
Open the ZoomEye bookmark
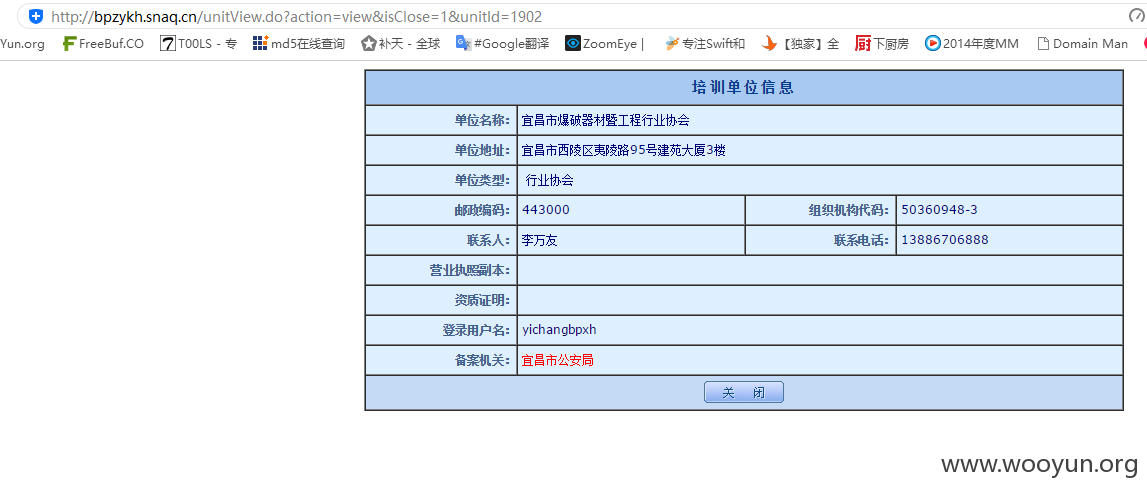604,44
